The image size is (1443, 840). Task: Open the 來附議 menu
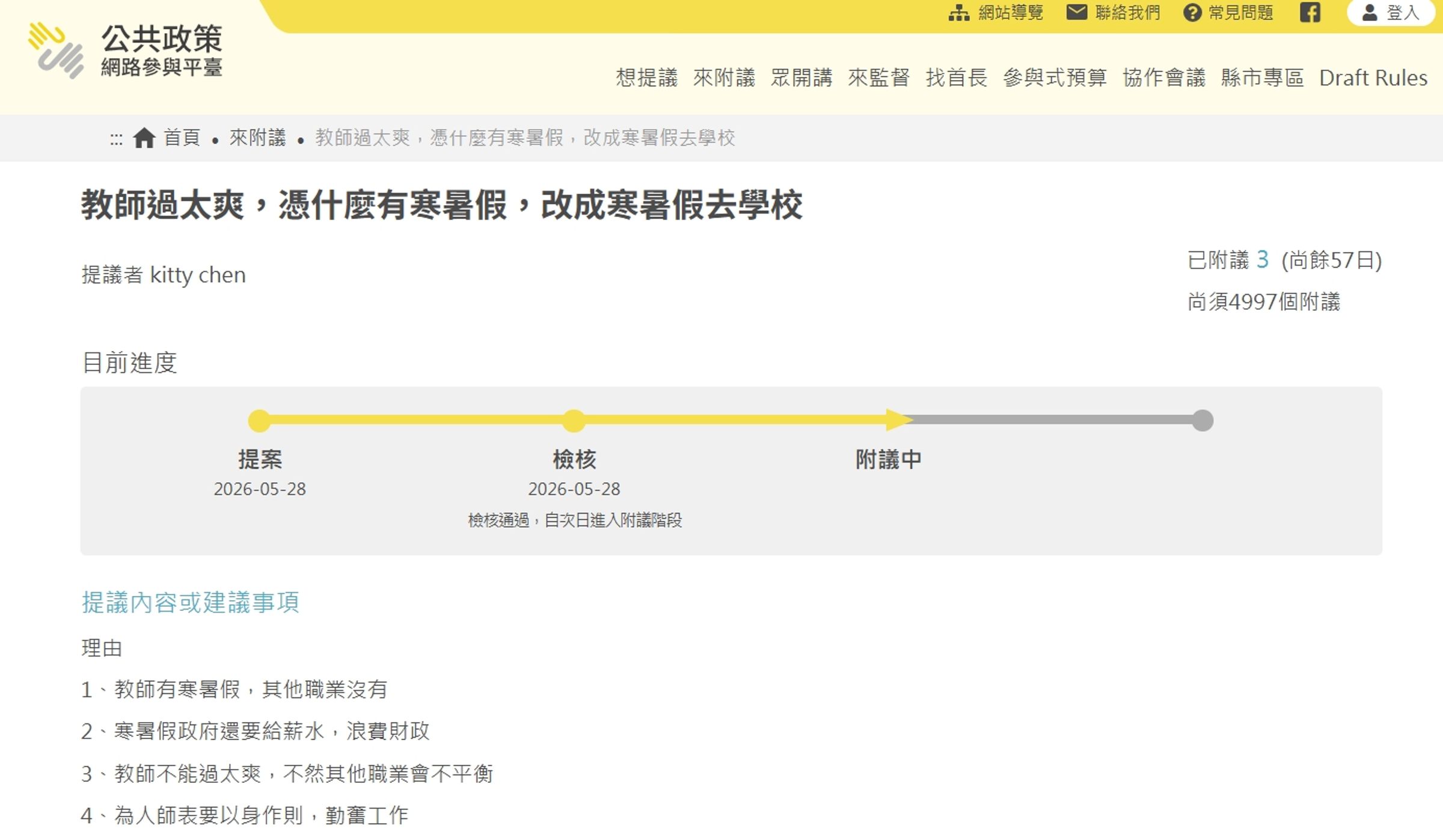point(724,78)
